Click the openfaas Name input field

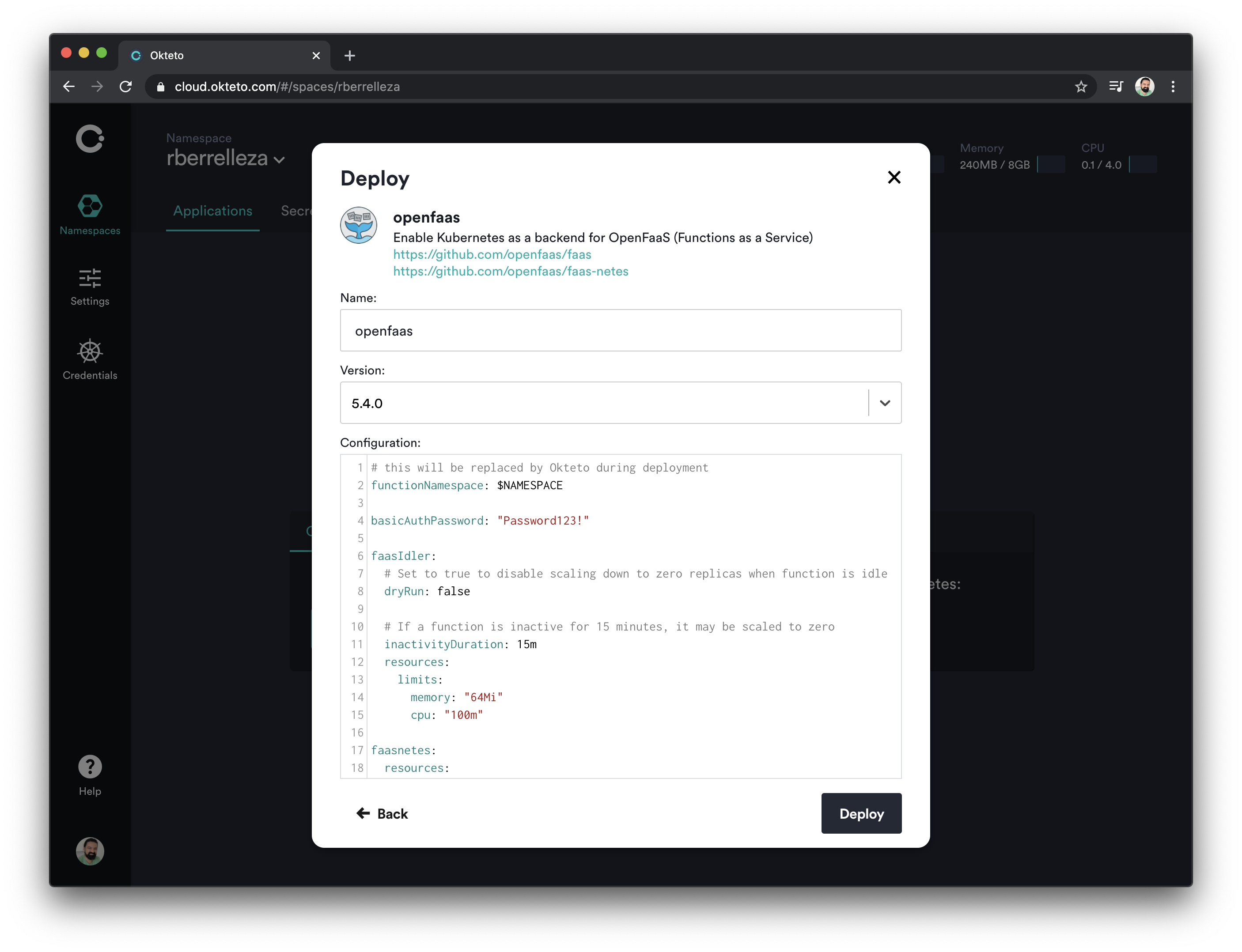(x=621, y=330)
